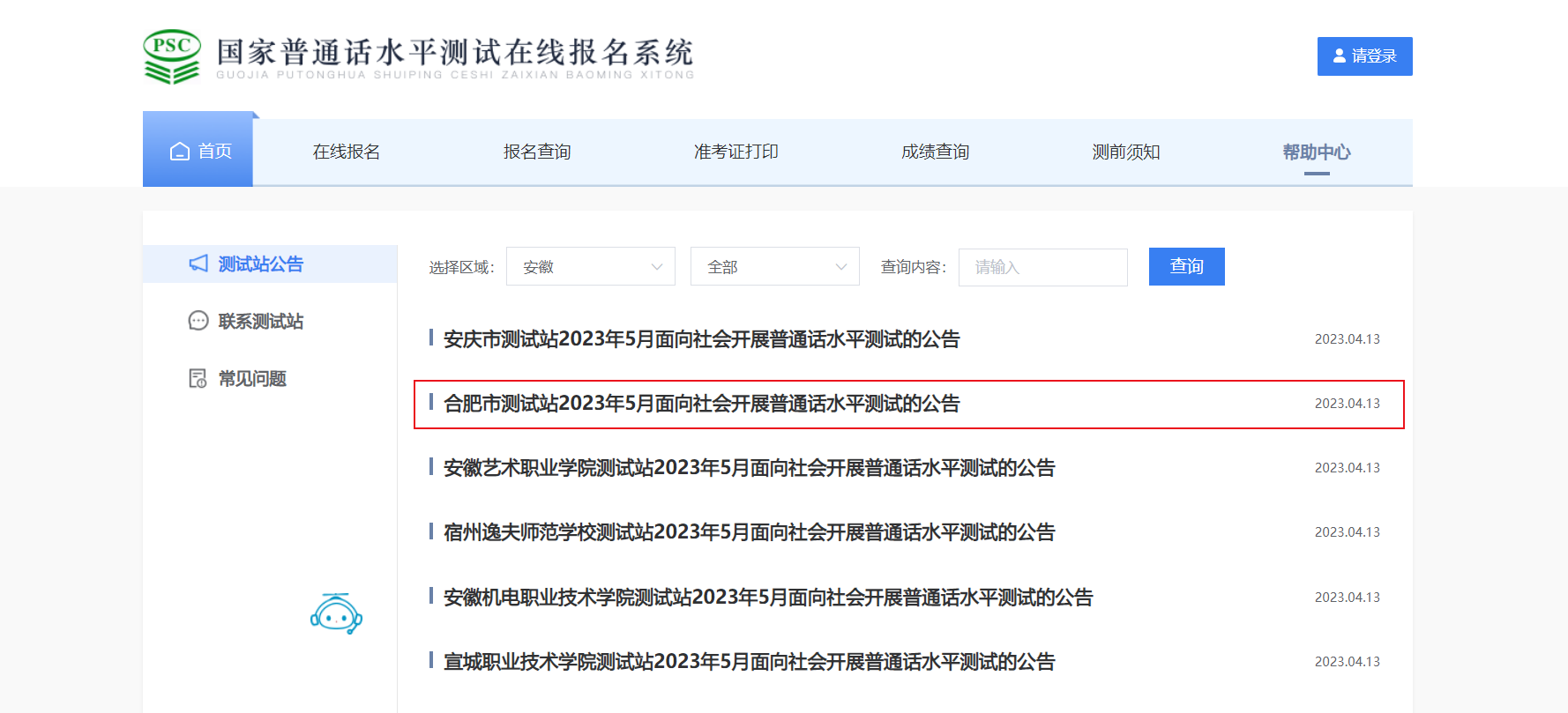Click the 请登录 login button
Screen dimensions: 1568x713
coord(1365,56)
